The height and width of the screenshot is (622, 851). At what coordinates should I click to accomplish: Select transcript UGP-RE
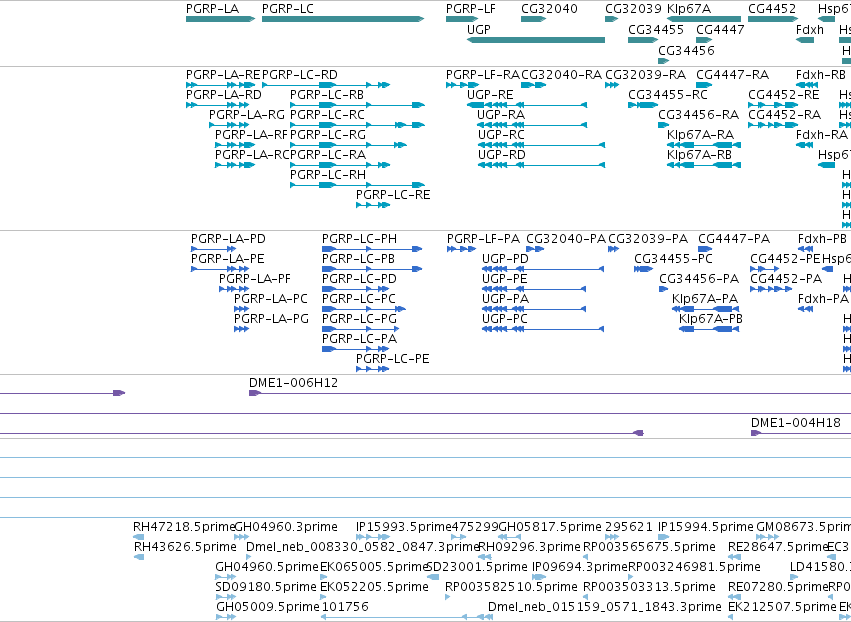point(490,95)
